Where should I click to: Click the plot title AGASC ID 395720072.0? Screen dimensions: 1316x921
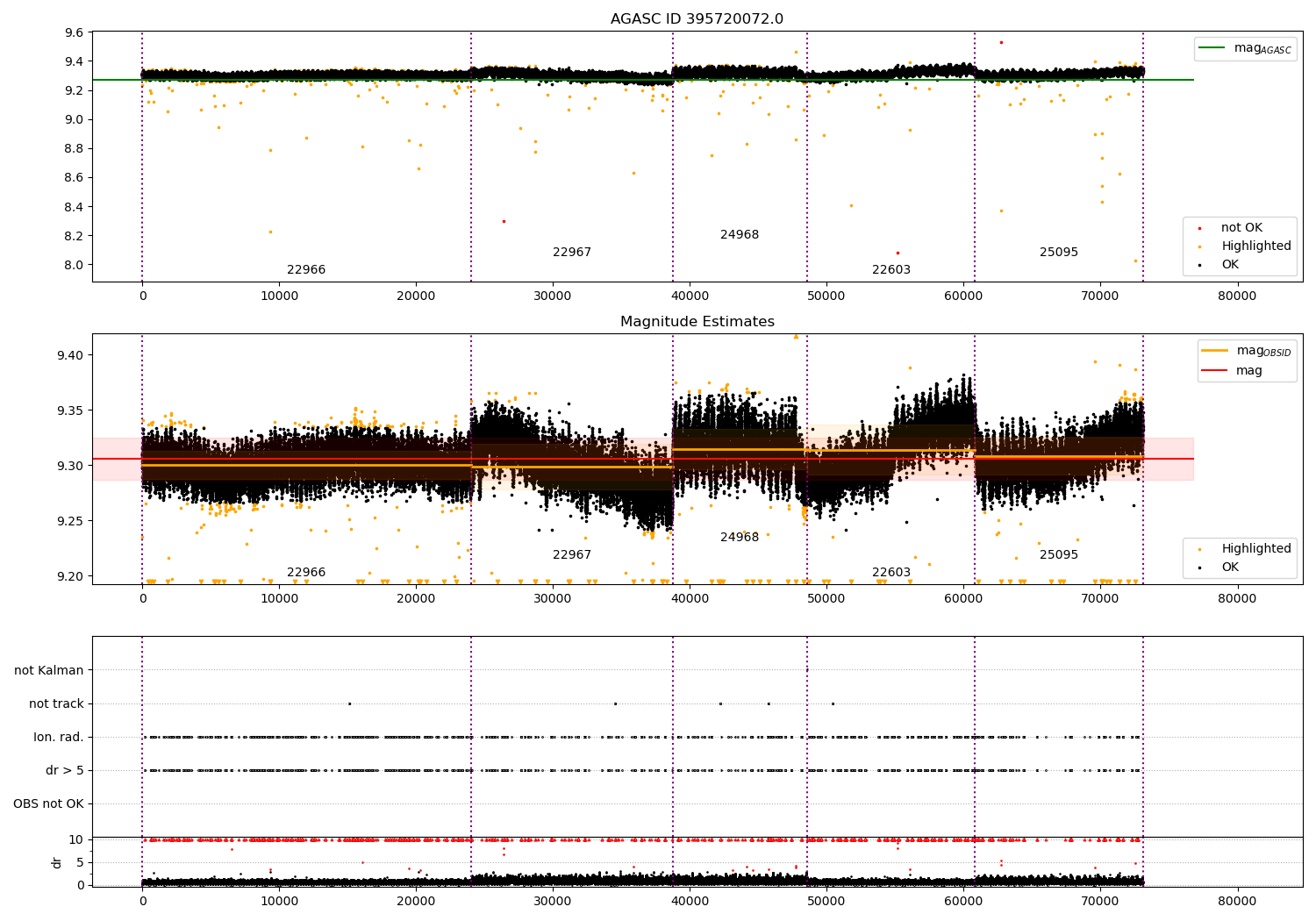(x=697, y=19)
